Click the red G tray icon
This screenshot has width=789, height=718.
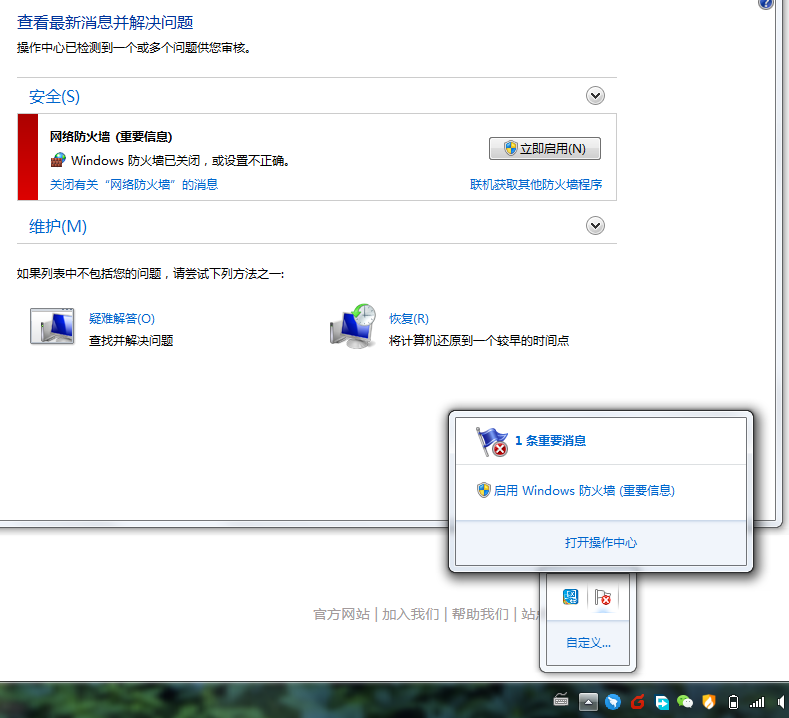tap(638, 701)
